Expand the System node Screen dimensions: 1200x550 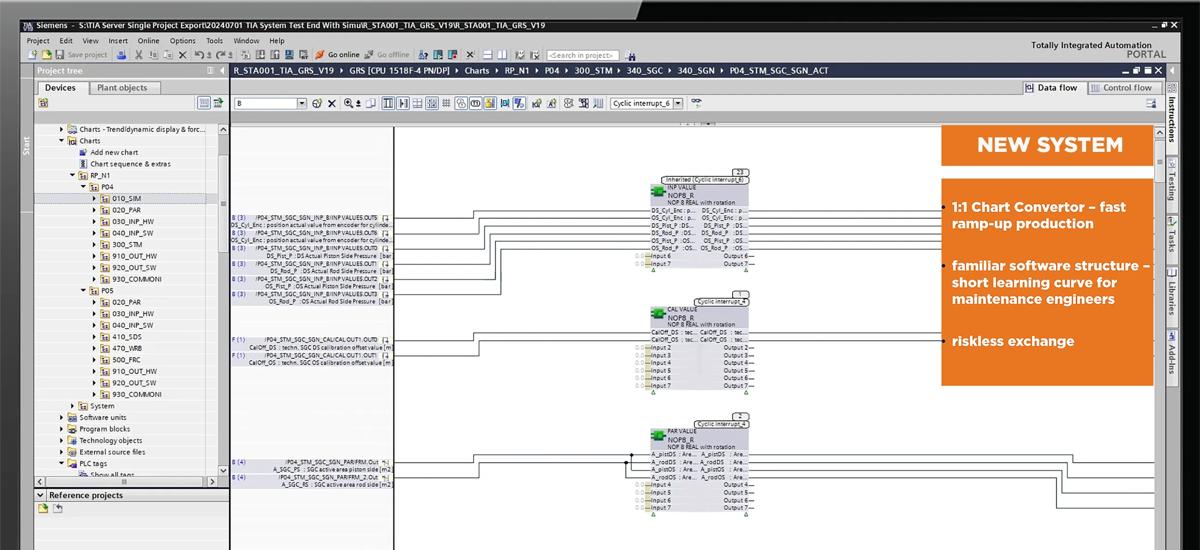point(73,406)
